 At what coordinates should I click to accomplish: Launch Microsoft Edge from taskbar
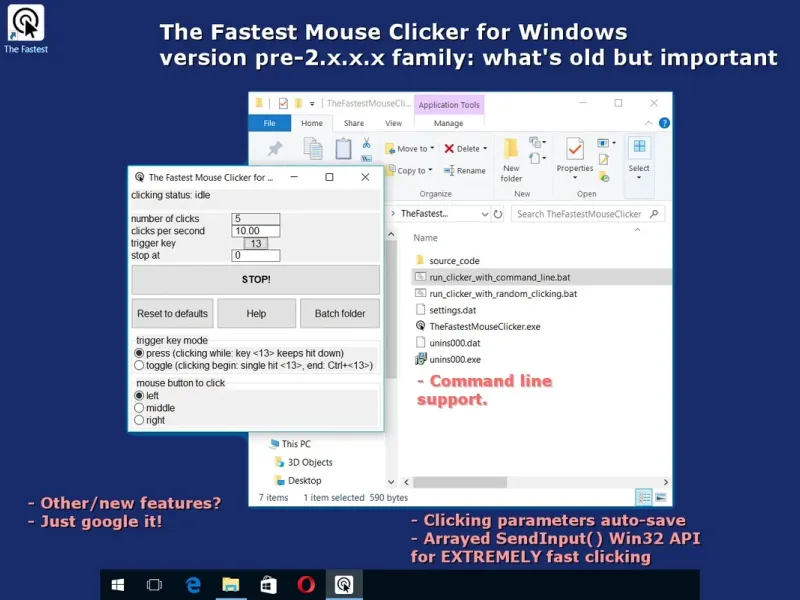tap(193, 585)
